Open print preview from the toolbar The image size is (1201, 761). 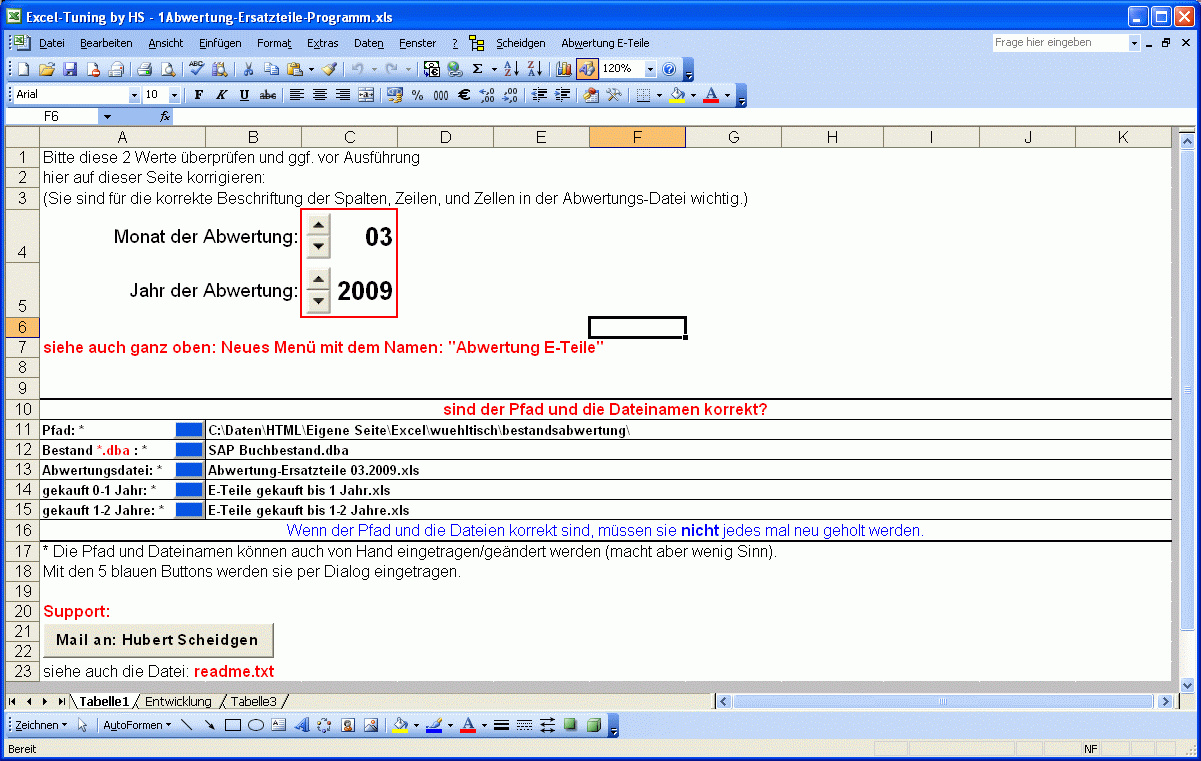pos(167,69)
